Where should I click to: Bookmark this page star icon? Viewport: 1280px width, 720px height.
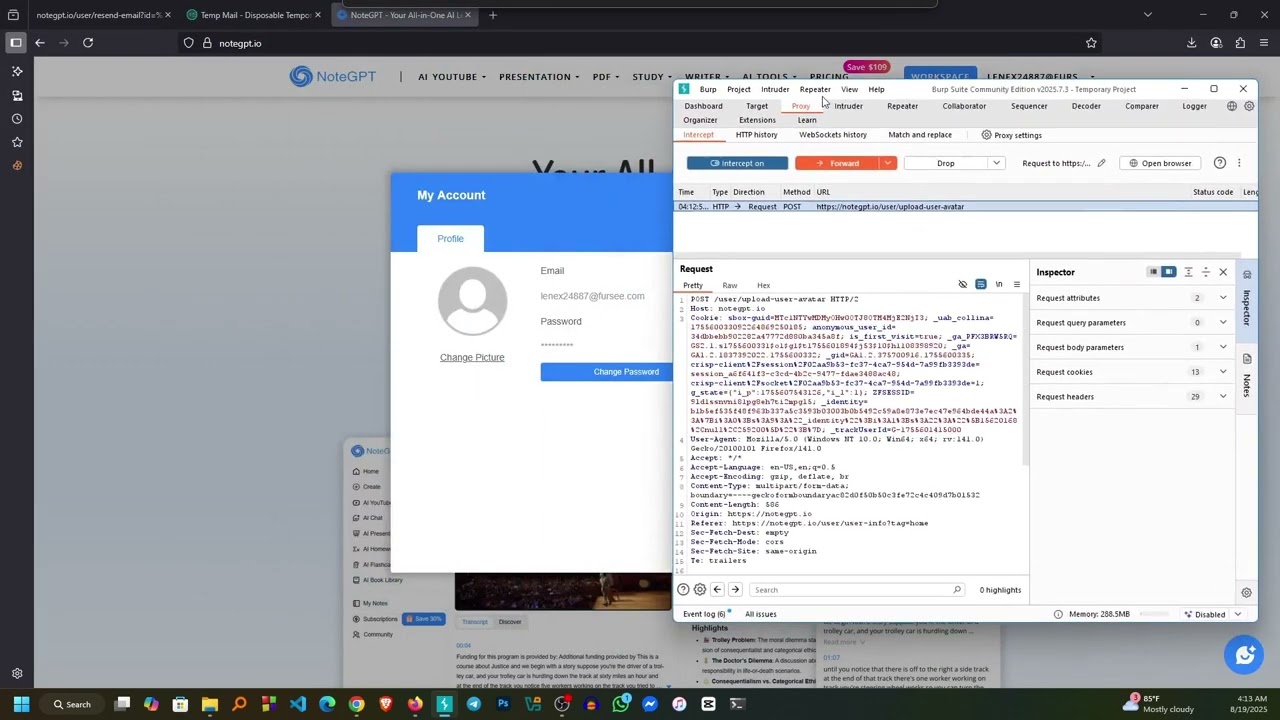pyautogui.click(x=1091, y=43)
